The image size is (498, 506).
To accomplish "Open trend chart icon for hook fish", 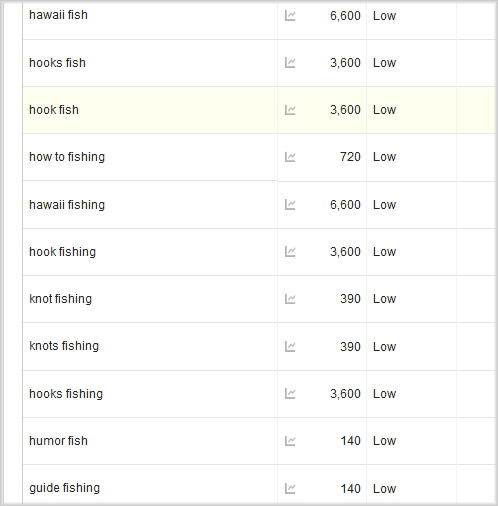I will [x=290, y=110].
